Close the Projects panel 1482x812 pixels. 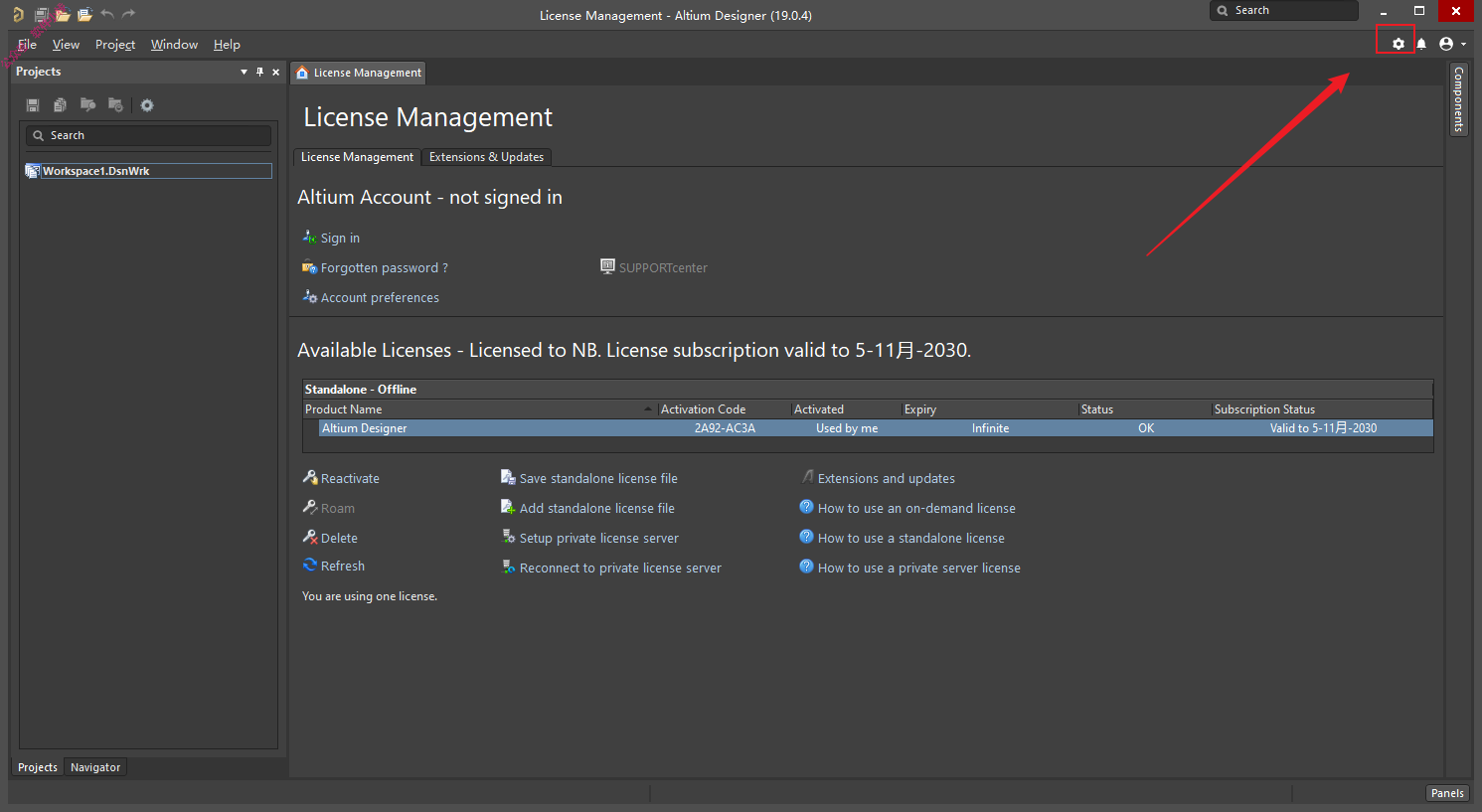pyautogui.click(x=276, y=72)
